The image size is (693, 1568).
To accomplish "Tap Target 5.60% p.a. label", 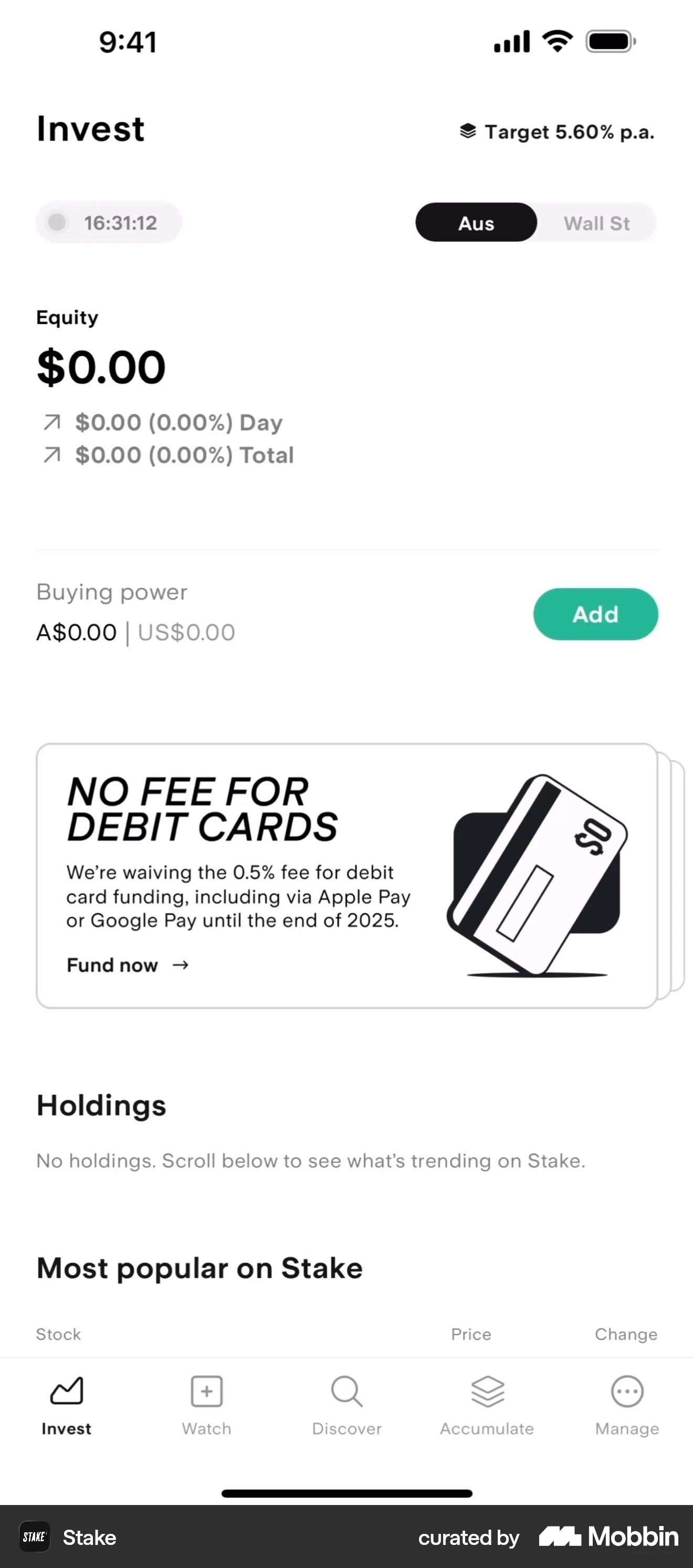I will [570, 132].
